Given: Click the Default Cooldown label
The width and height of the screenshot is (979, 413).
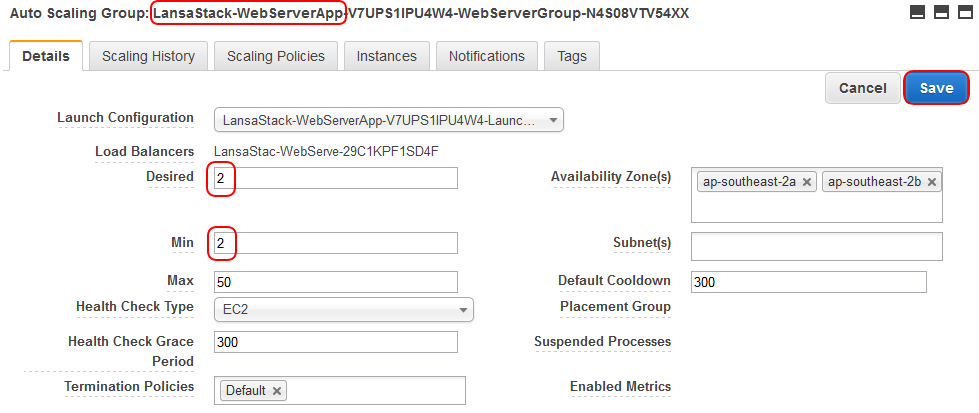Looking at the screenshot, I should (x=614, y=281).
